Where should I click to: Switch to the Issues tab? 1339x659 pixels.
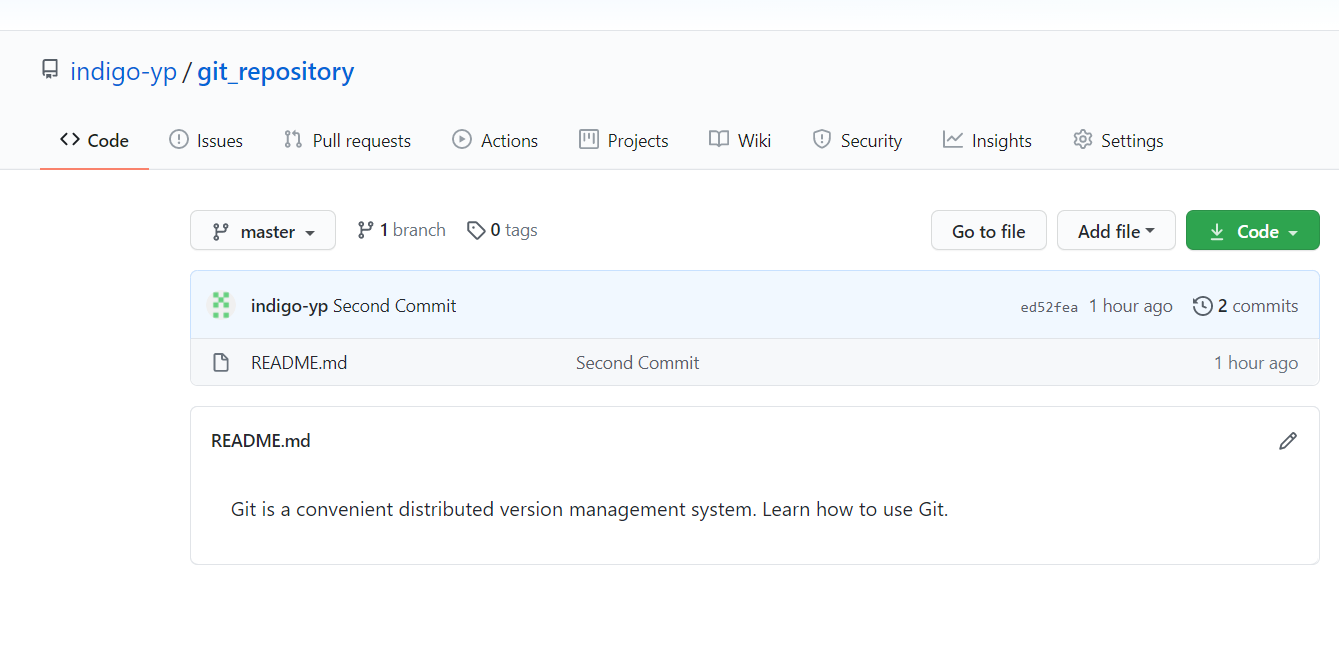[206, 141]
